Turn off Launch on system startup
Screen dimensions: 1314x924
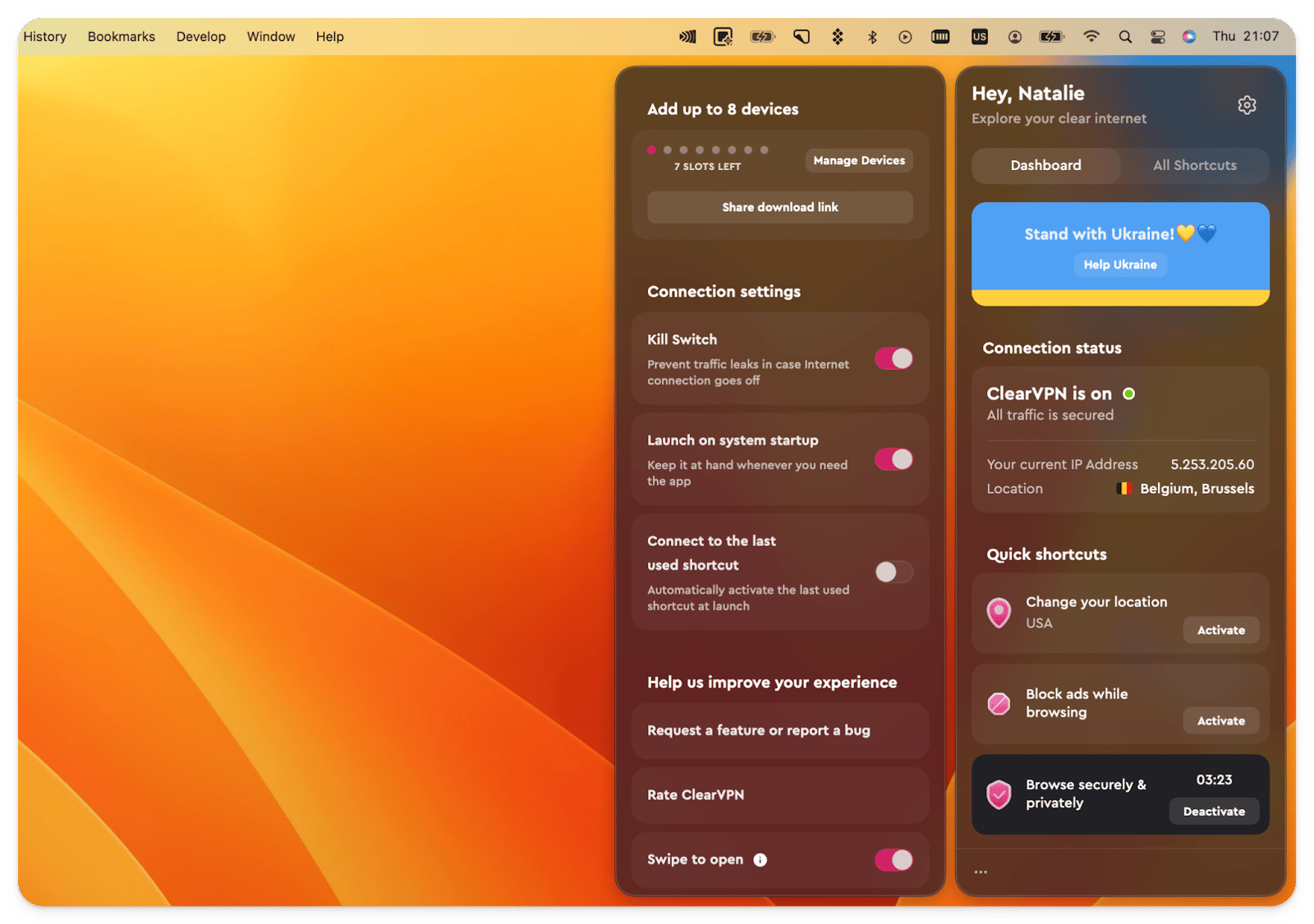[894, 459]
